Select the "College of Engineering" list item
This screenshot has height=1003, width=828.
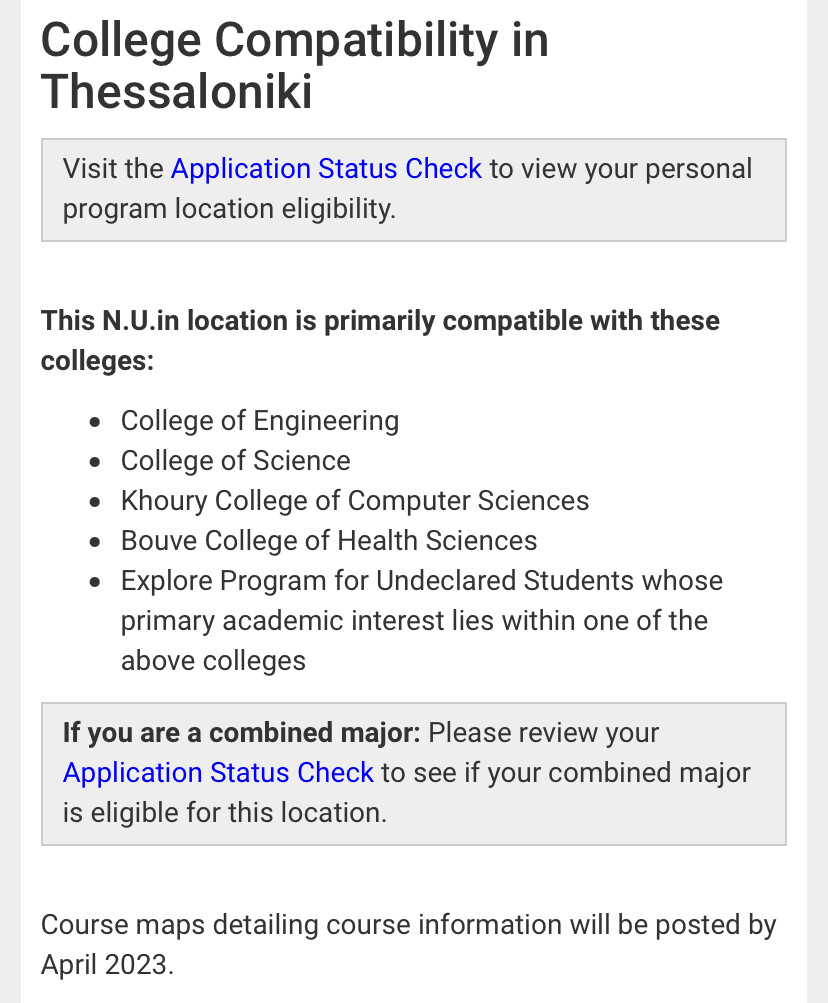pos(259,421)
